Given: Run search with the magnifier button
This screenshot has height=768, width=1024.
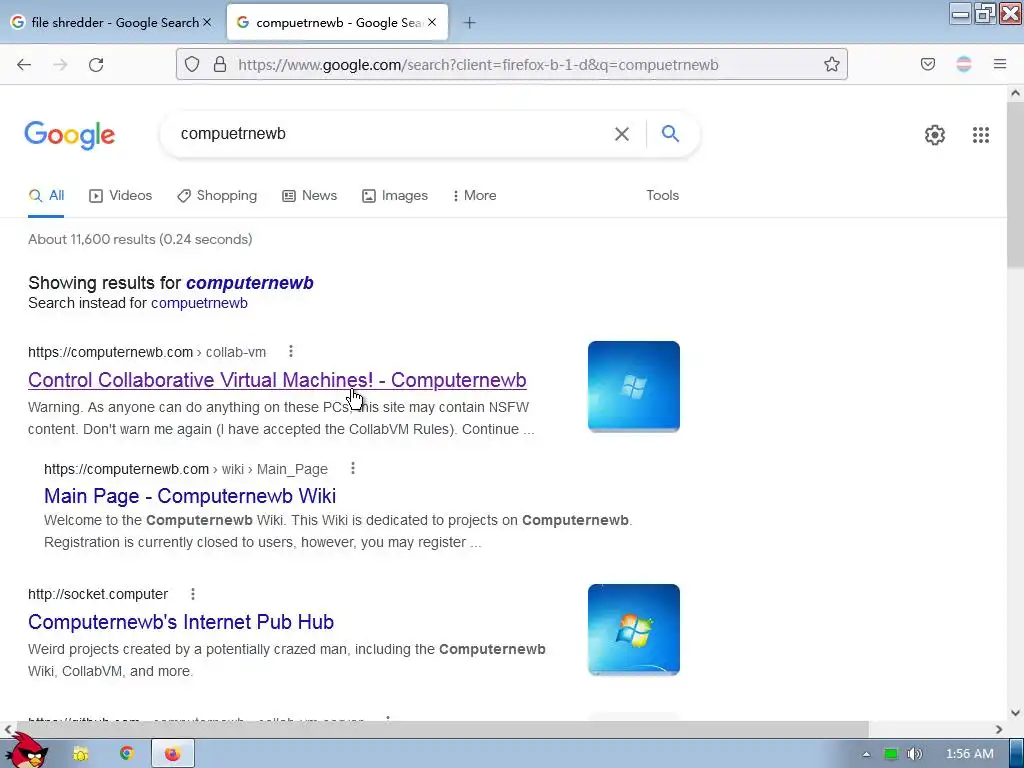Looking at the screenshot, I should (670, 133).
